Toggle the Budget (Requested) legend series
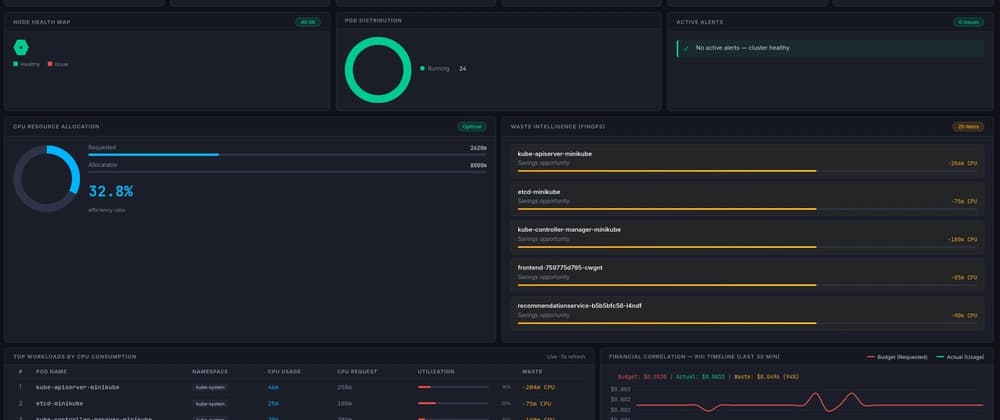Image resolution: width=1000 pixels, height=420 pixels. 897,357
